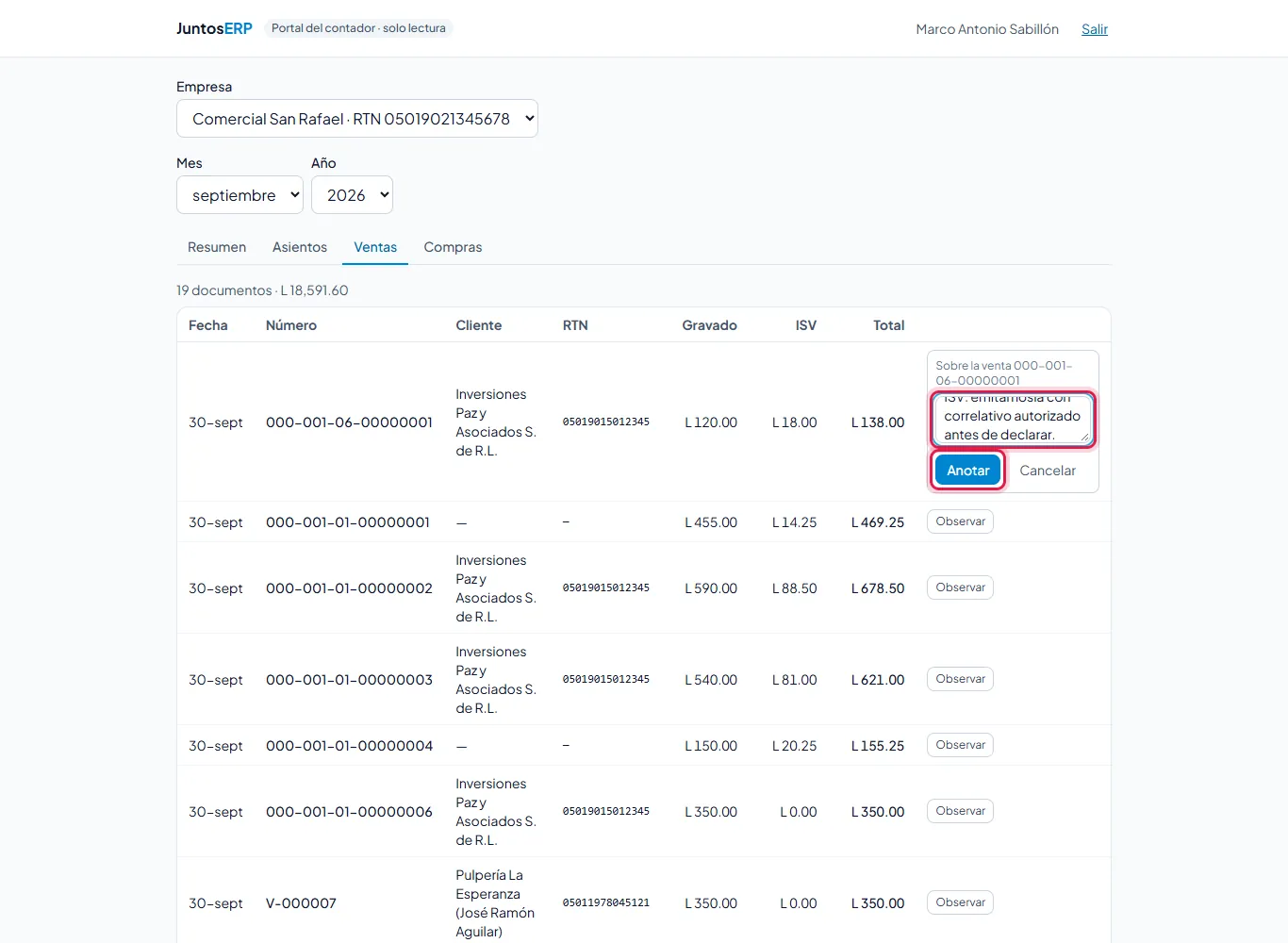Click the total L 155.25
1288x943 pixels.
click(878, 746)
